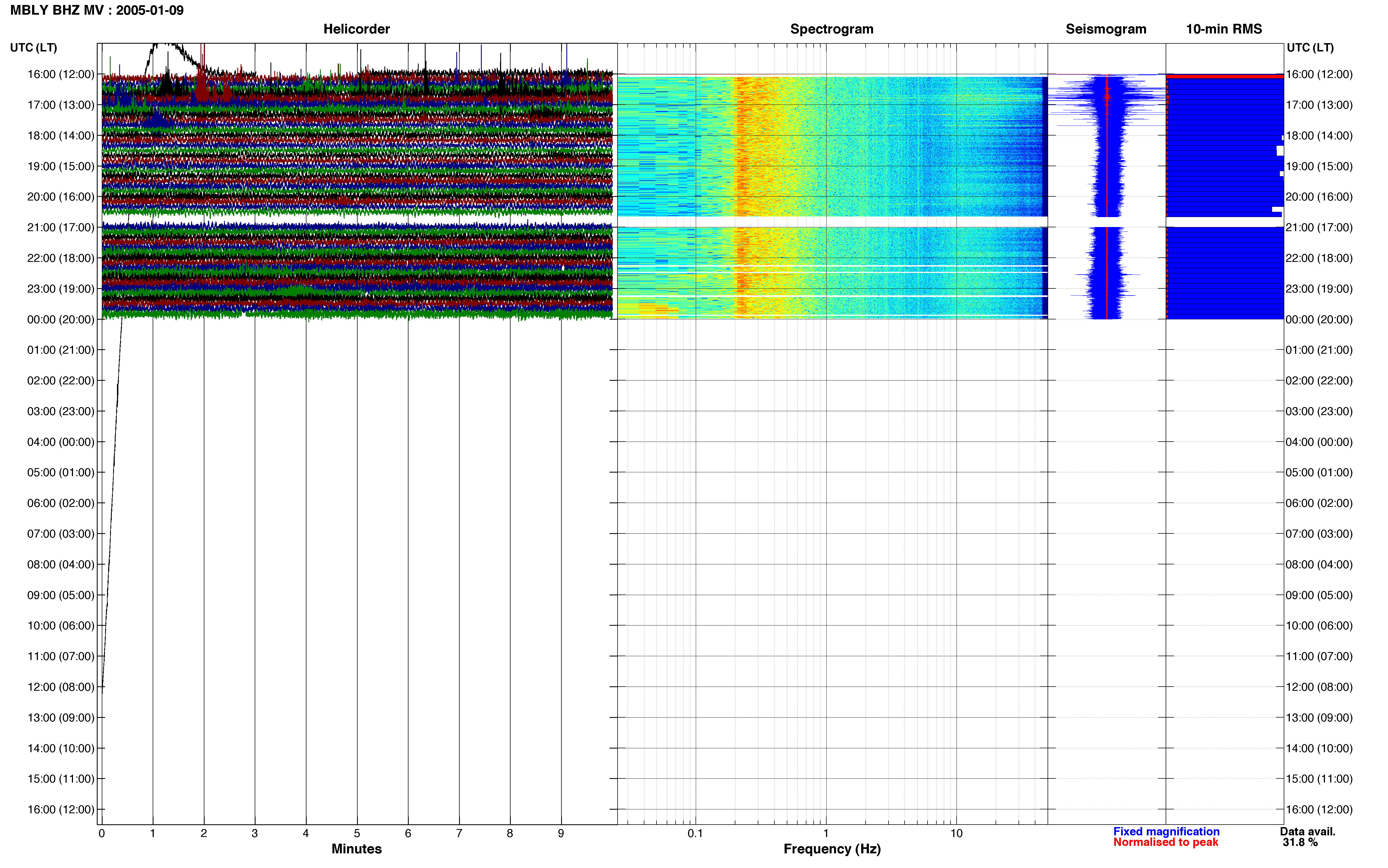
Task: Click the 0 tick on the Minutes axis
Action: tap(101, 833)
